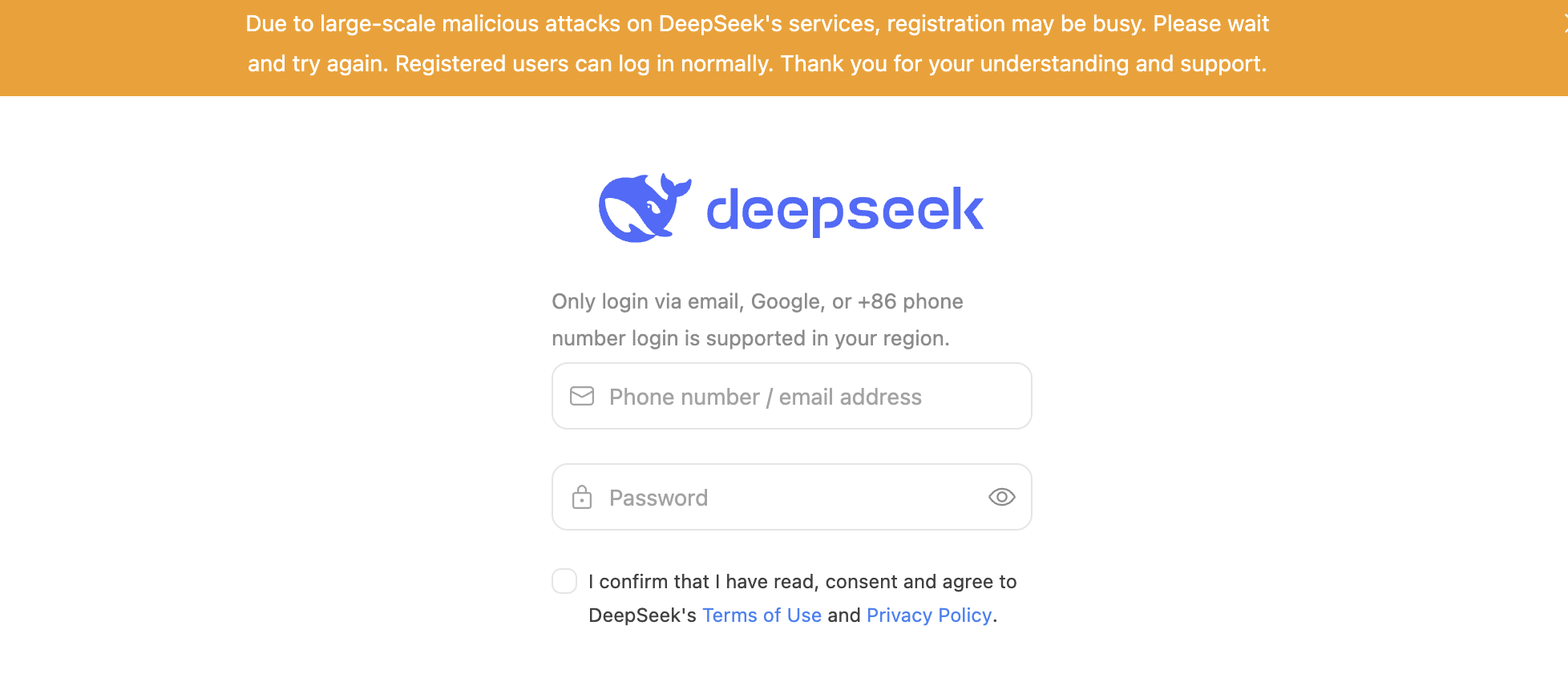Click the "and" between the policy links

coord(844,615)
